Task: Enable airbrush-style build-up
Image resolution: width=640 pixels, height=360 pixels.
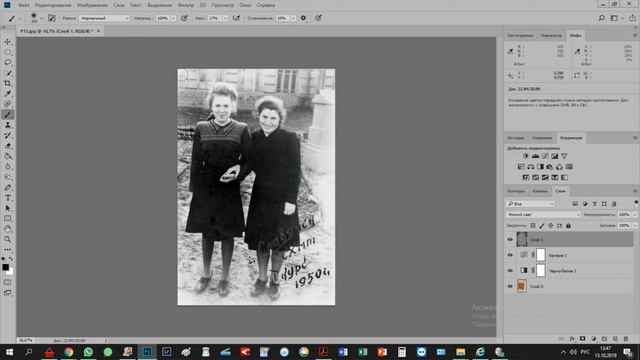Action: [x=236, y=18]
